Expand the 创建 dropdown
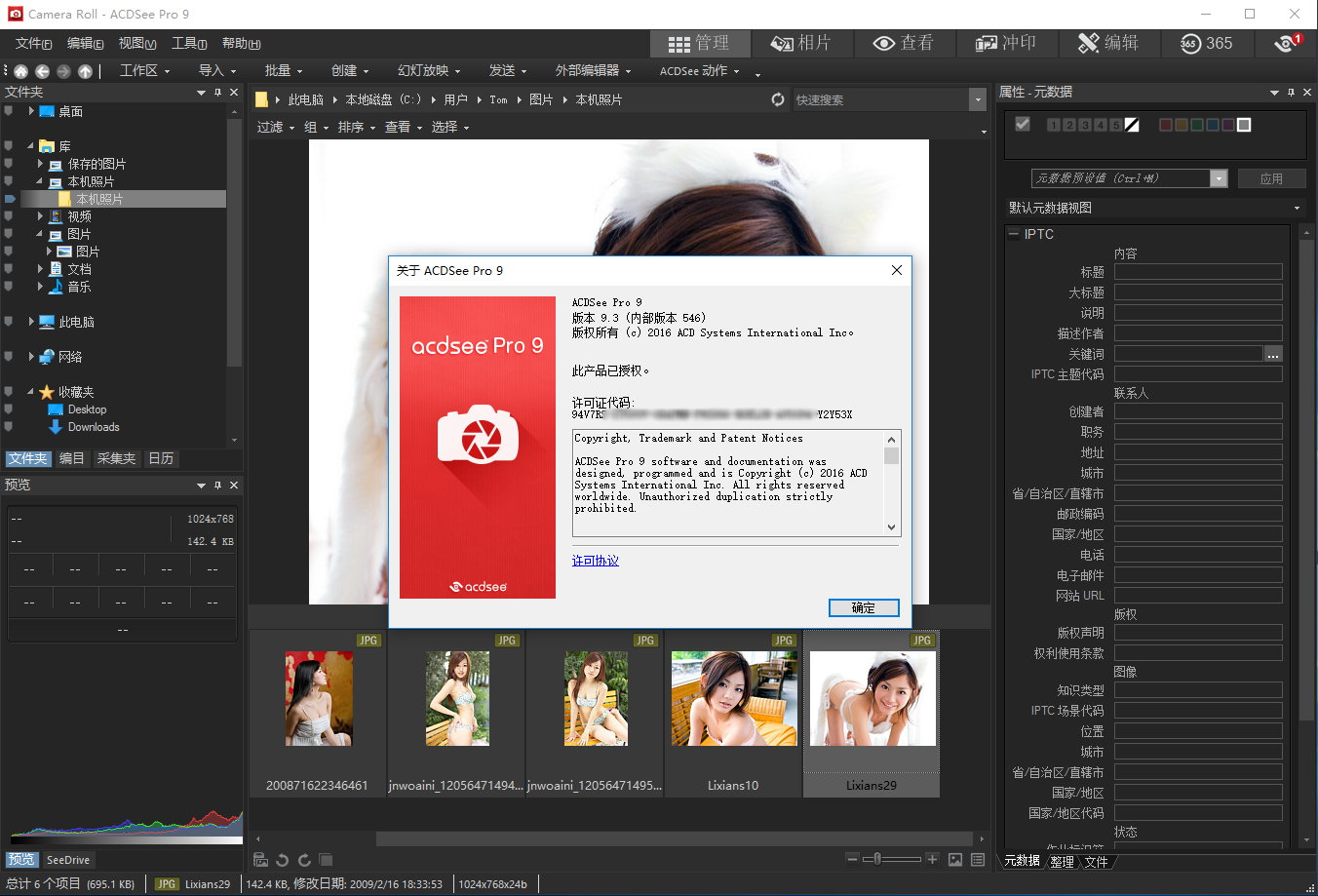1318x896 pixels. point(350,70)
